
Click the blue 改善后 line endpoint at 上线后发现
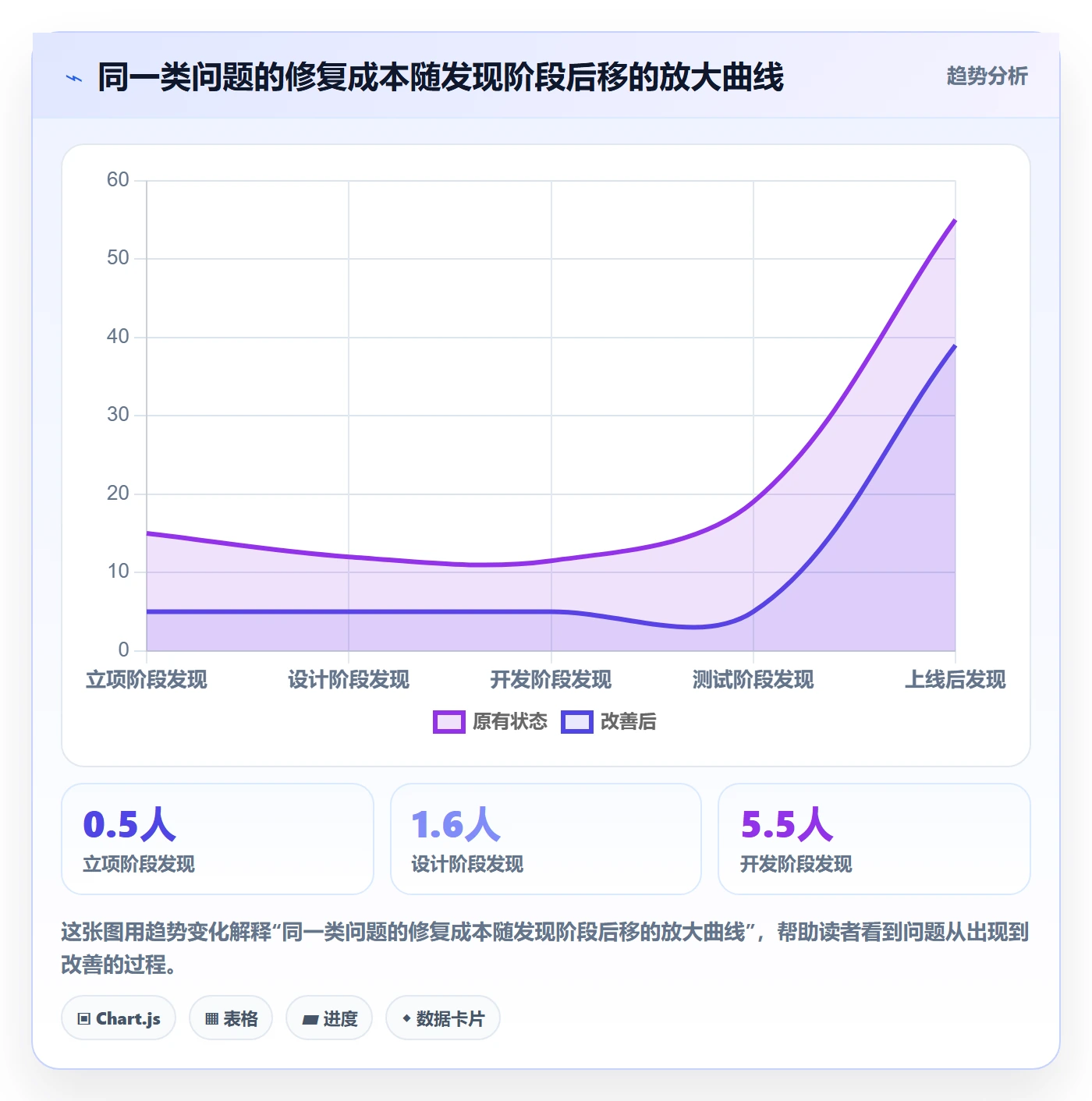955,345
